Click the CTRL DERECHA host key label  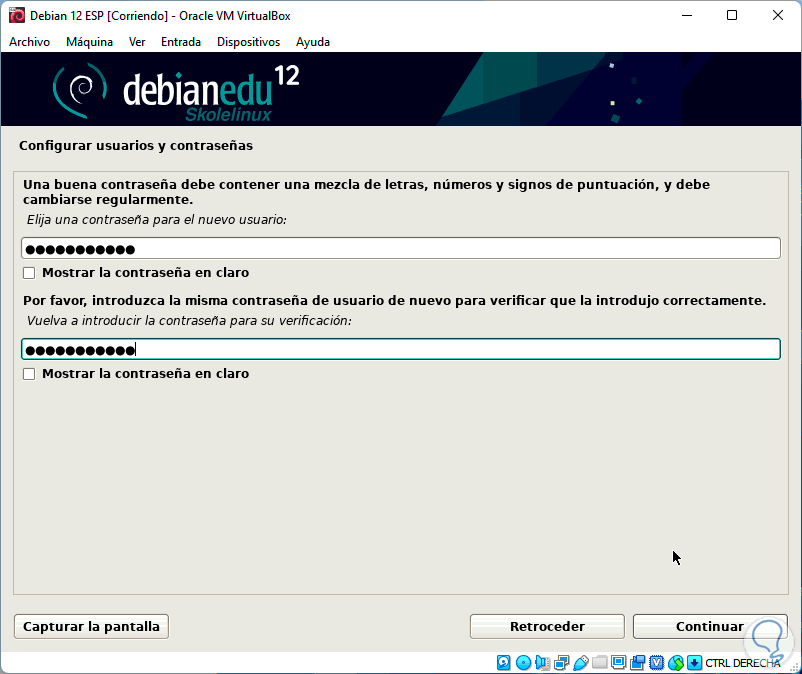(743, 663)
